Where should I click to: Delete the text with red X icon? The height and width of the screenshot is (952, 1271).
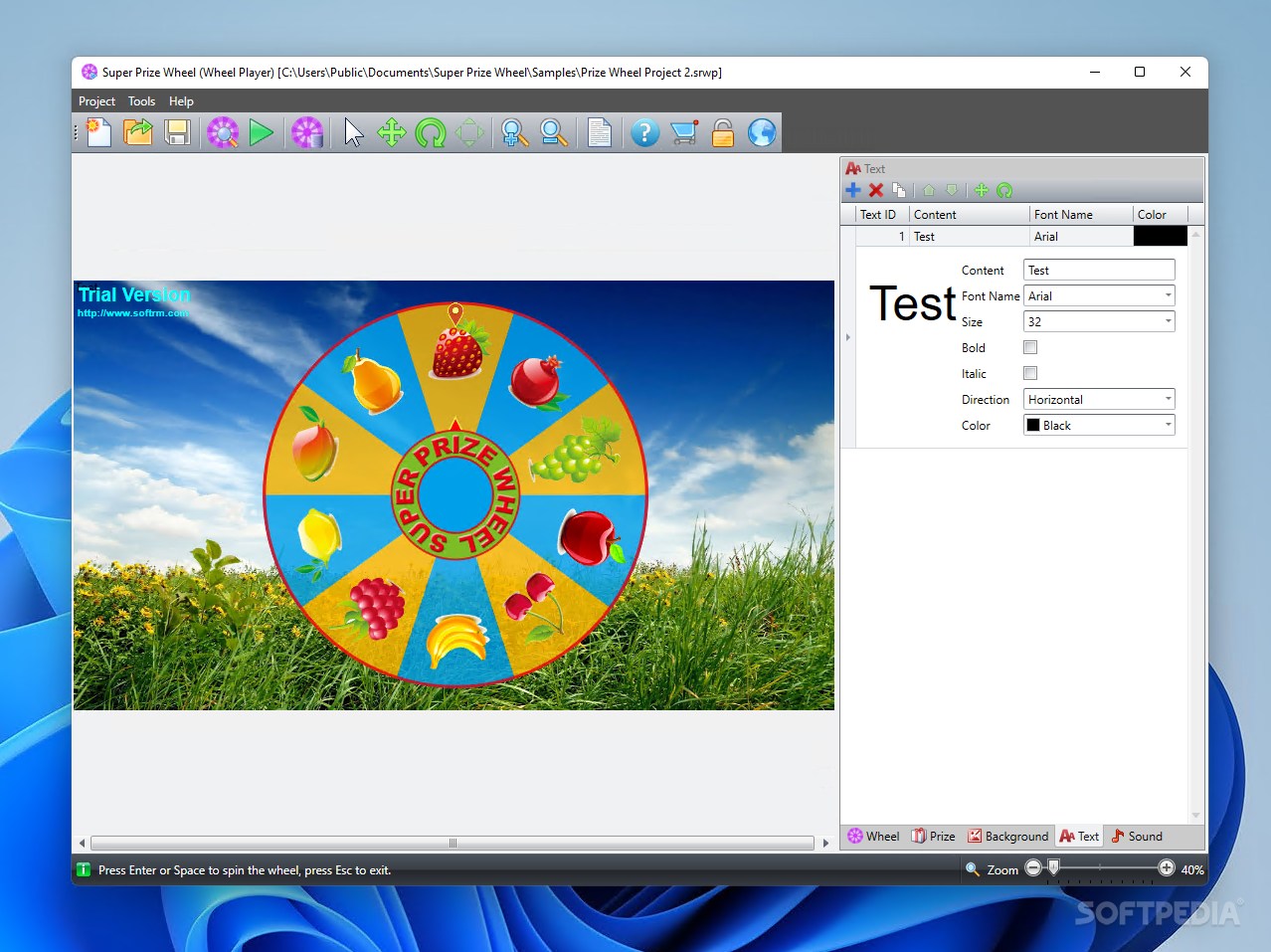(876, 190)
